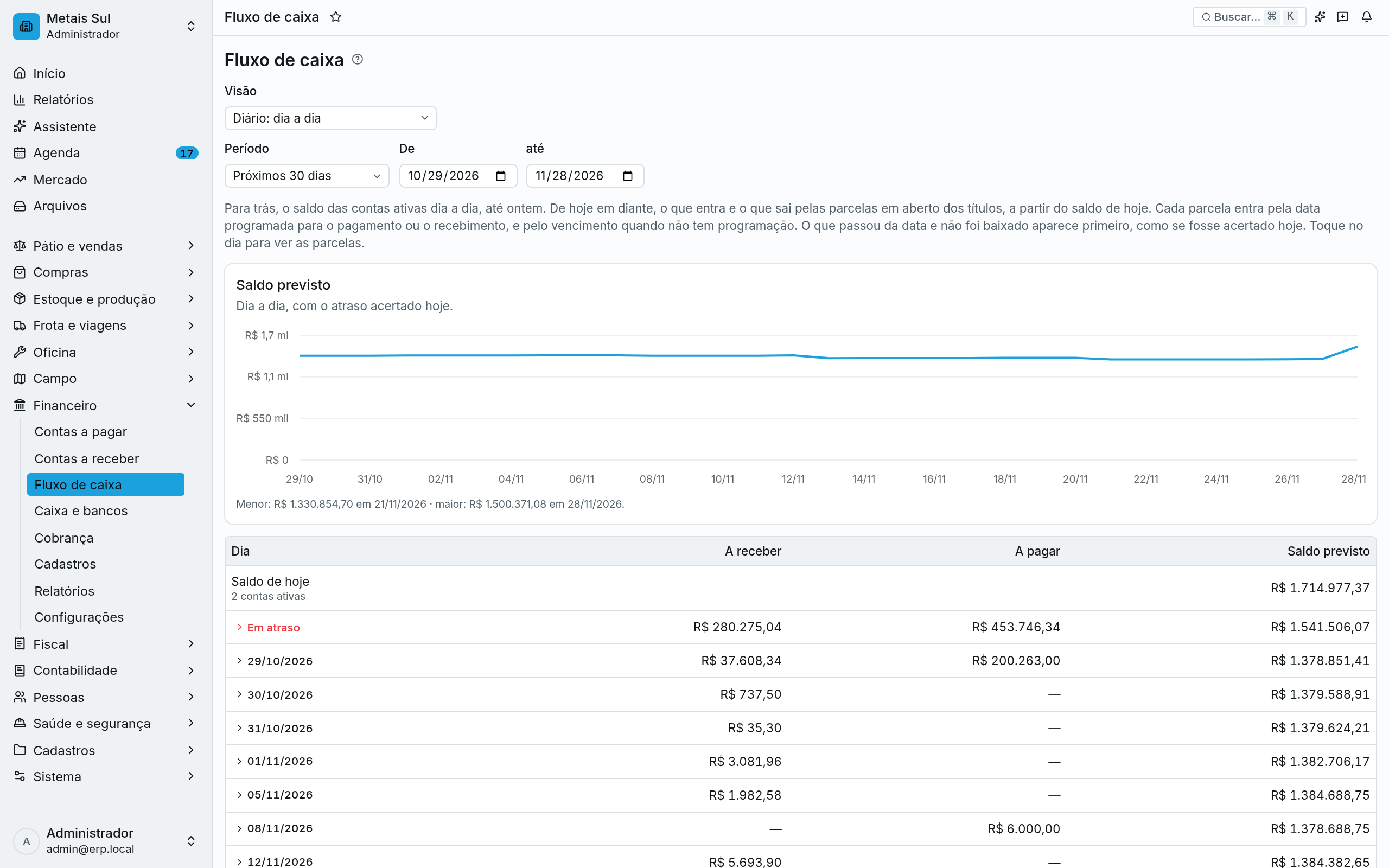Expand the Contabilidade section
The width and height of the screenshot is (1389, 868).
point(106,671)
